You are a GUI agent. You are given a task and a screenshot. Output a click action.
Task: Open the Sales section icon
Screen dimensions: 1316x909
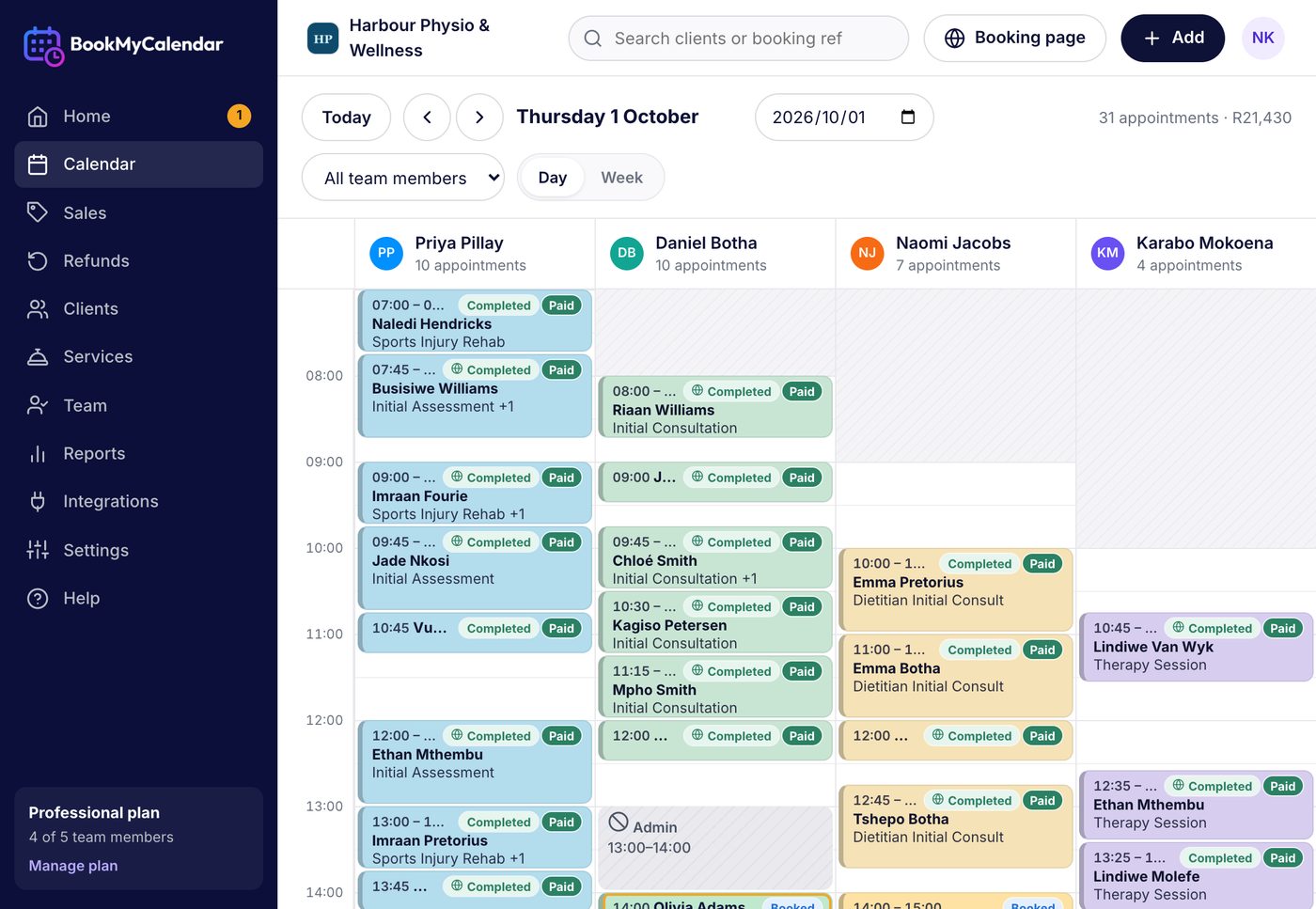tap(38, 212)
